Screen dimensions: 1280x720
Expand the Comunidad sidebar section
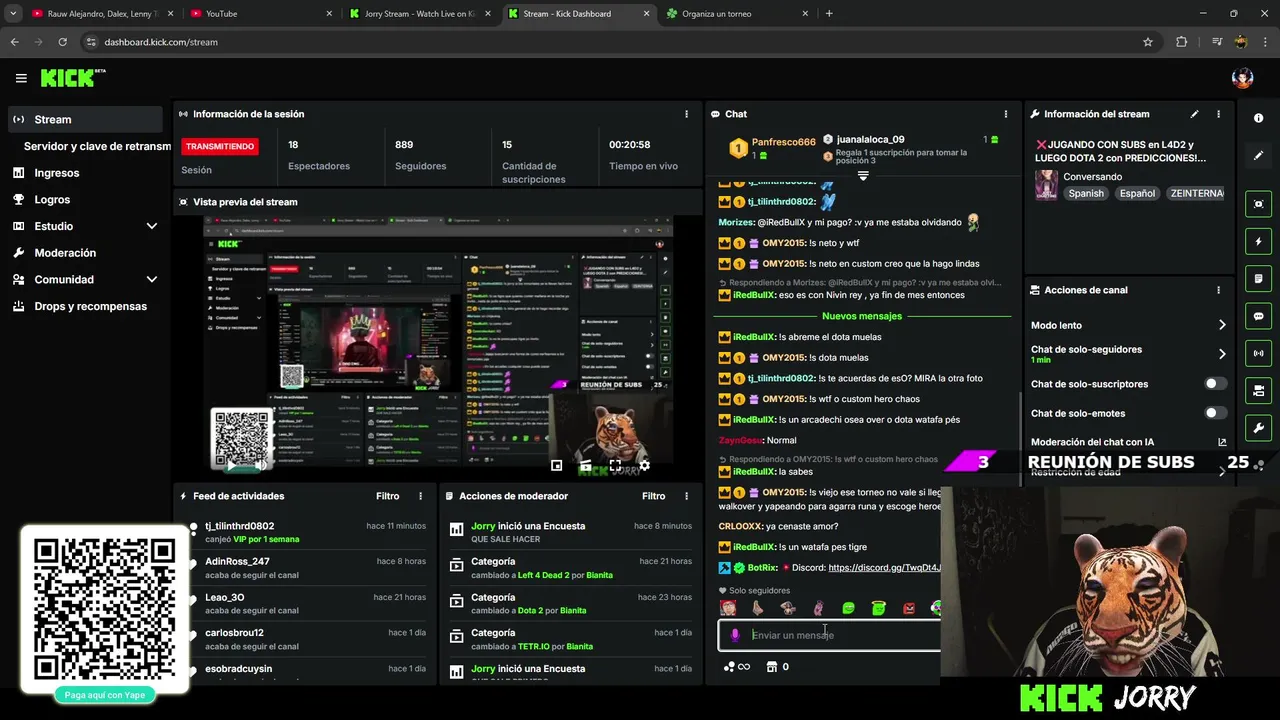(152, 280)
